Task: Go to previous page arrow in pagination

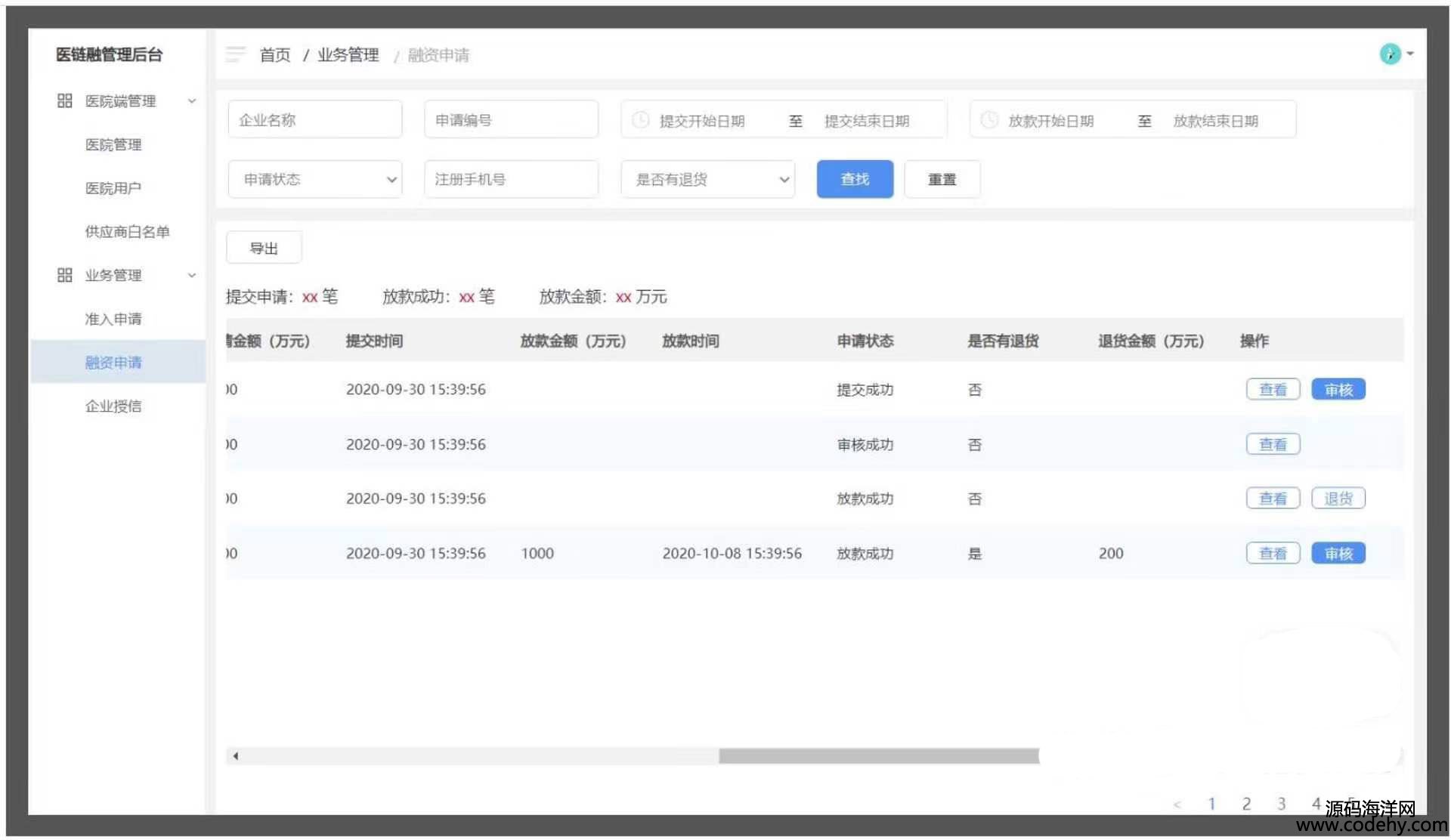Action: 1177,804
